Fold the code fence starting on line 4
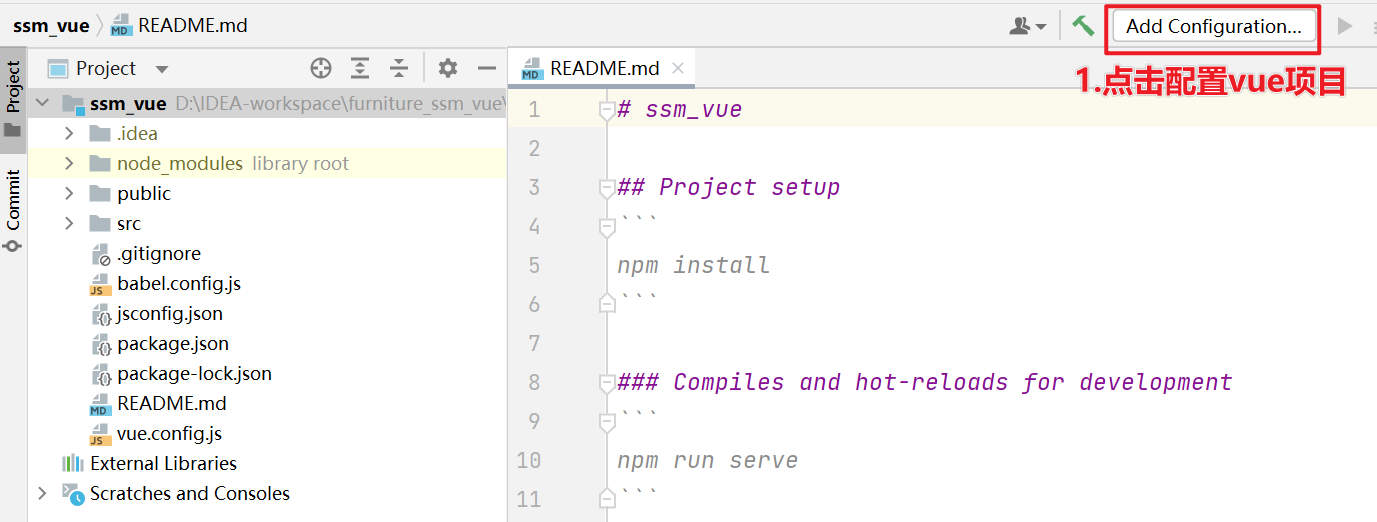This screenshot has height=522, width=1377. pyautogui.click(x=607, y=227)
